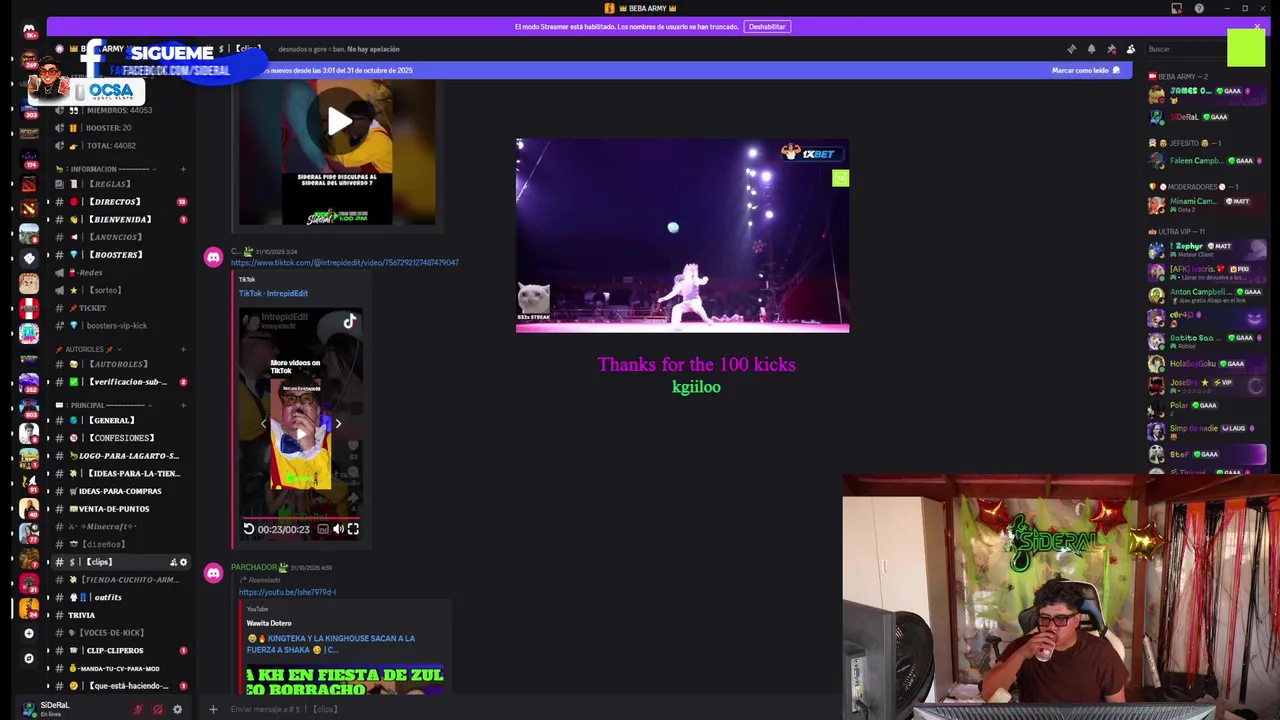Open the ANUNCIOS channel

[119, 237]
